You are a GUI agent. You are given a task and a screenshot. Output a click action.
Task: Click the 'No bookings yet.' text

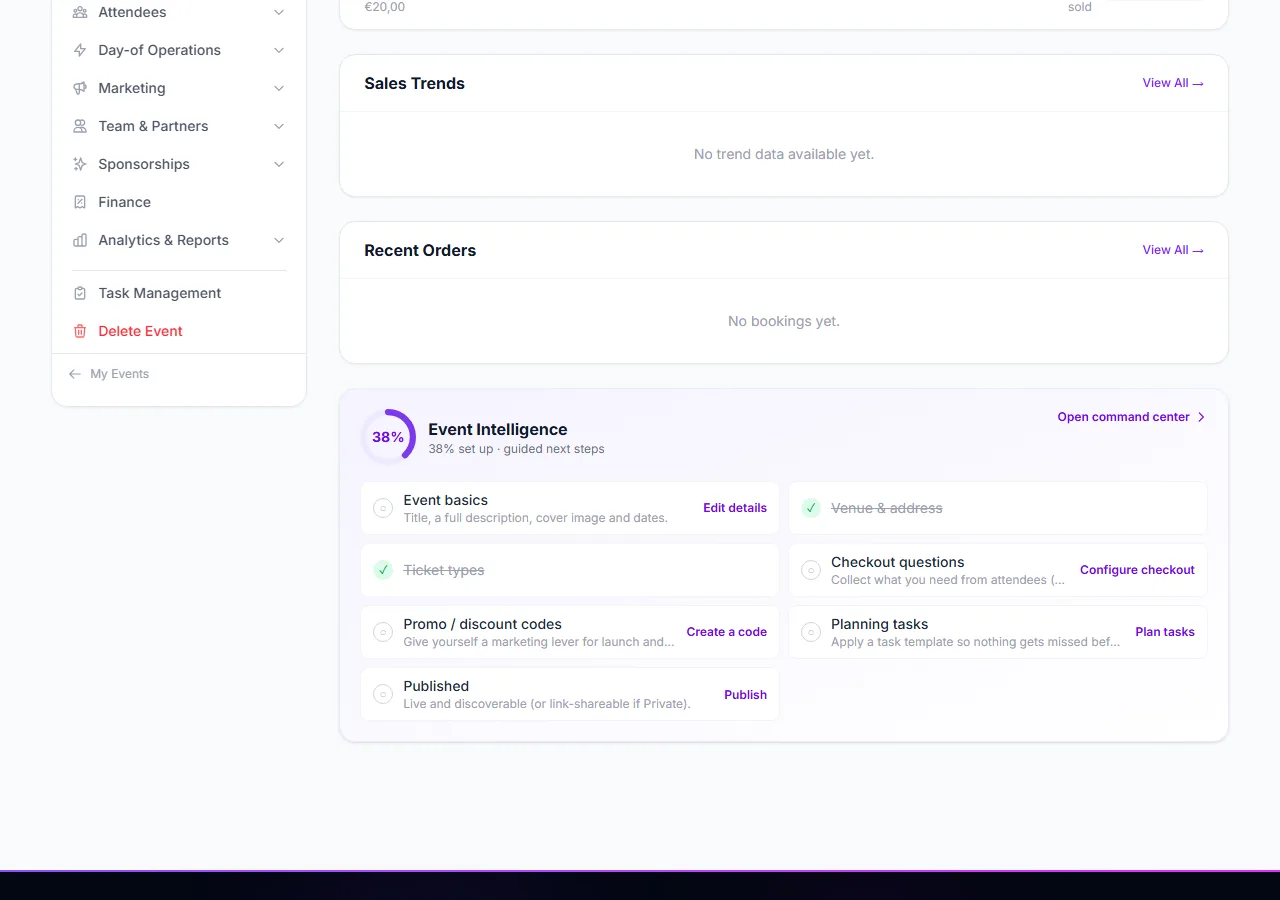coord(784,321)
